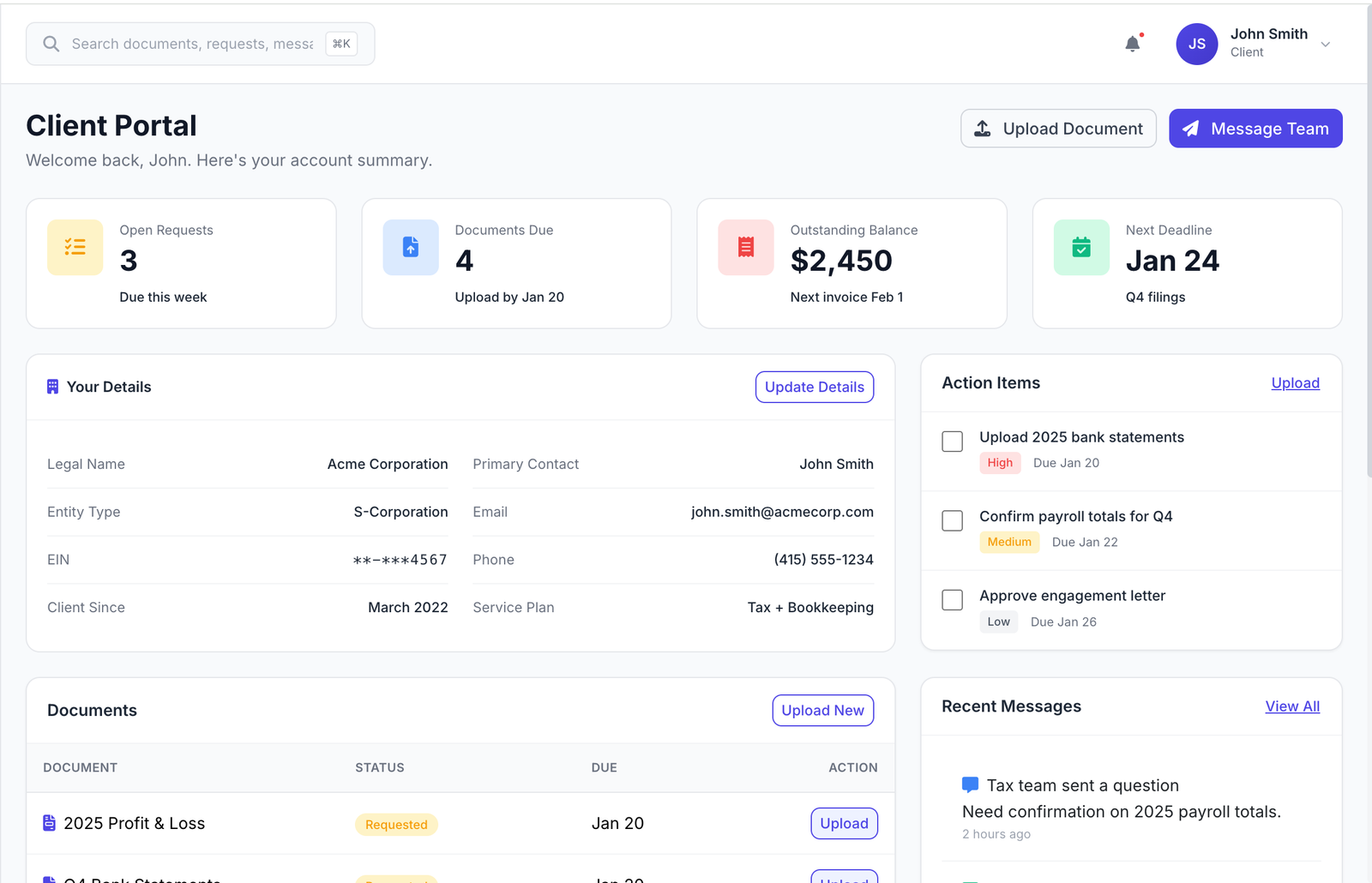Click the Upload link in Action Items
Image resolution: width=1372 pixels, height=883 pixels.
click(1295, 383)
